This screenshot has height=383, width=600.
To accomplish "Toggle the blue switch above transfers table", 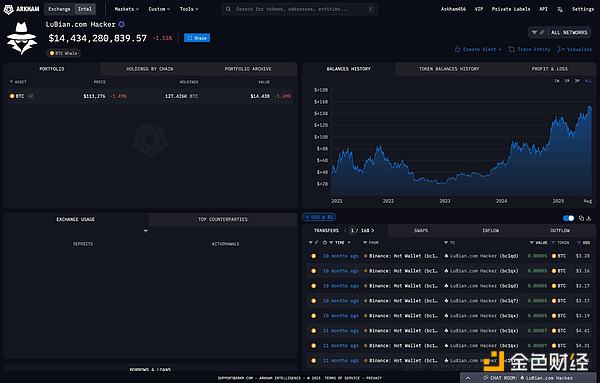I will tap(569, 218).
